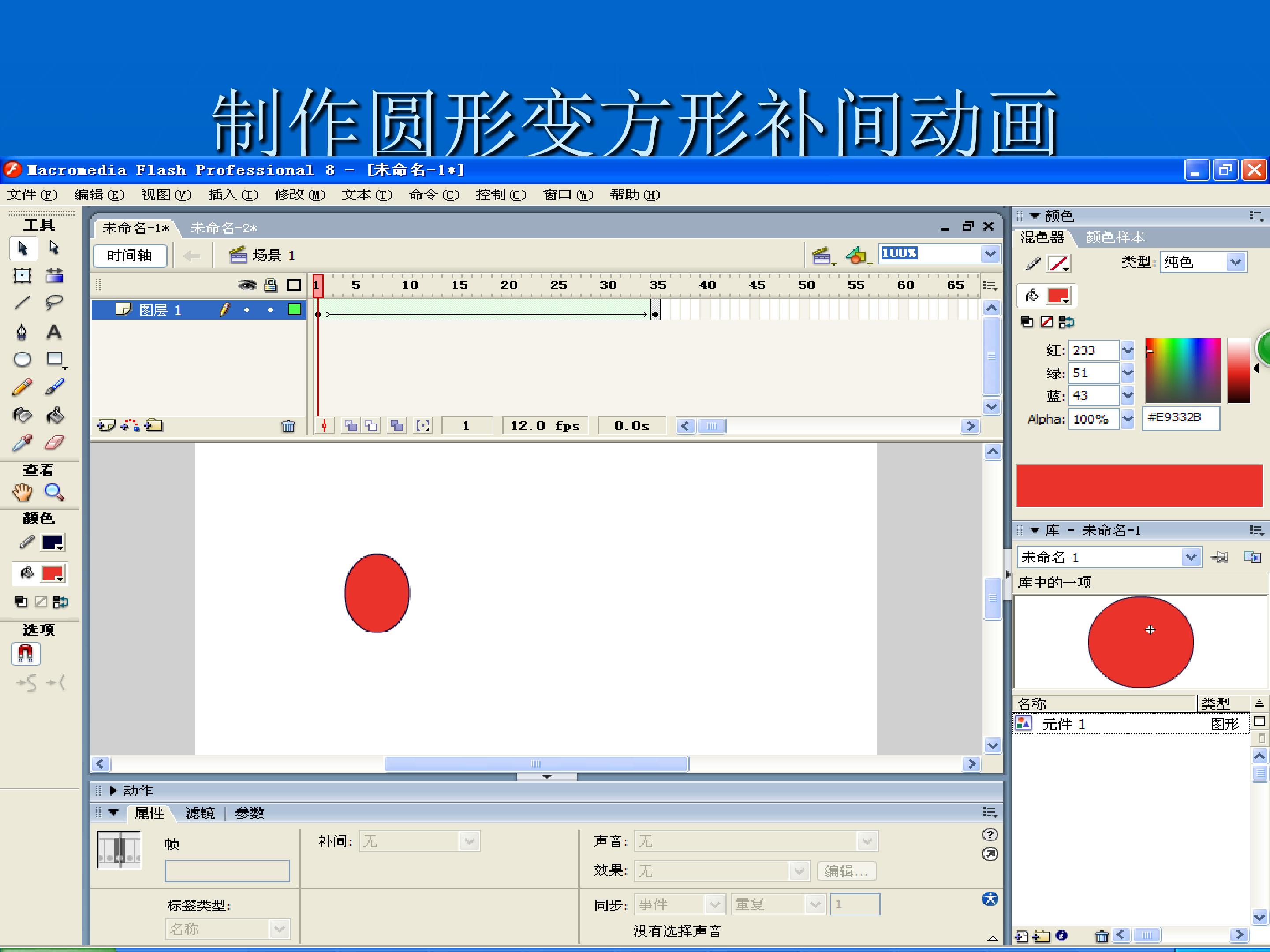Select the Lasso tool
The width and height of the screenshot is (1270, 952).
(x=54, y=302)
